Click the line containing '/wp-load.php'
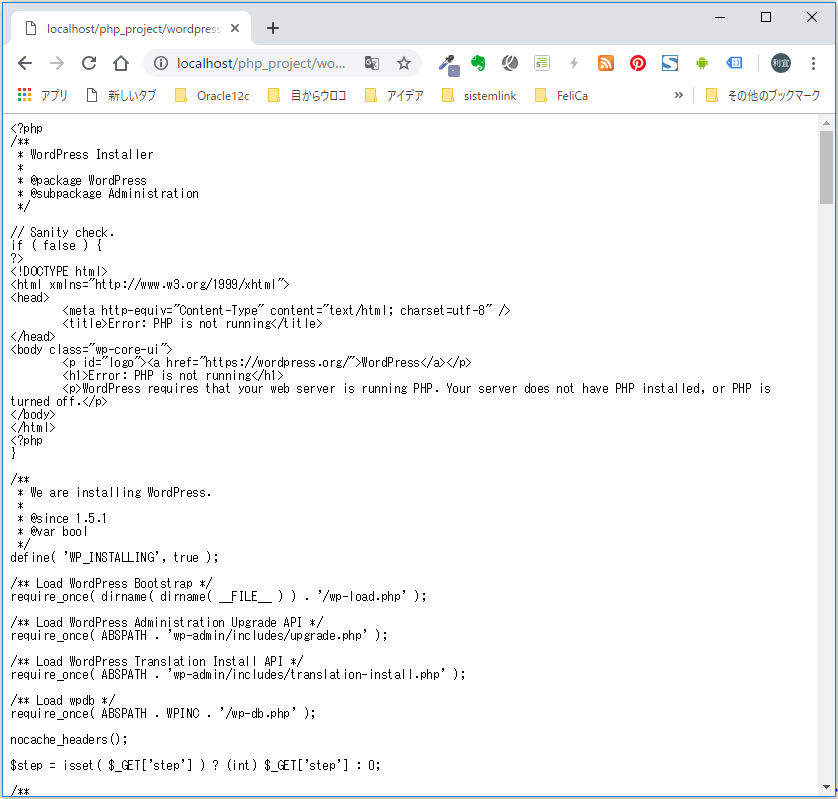The width and height of the screenshot is (838, 799). [219, 596]
